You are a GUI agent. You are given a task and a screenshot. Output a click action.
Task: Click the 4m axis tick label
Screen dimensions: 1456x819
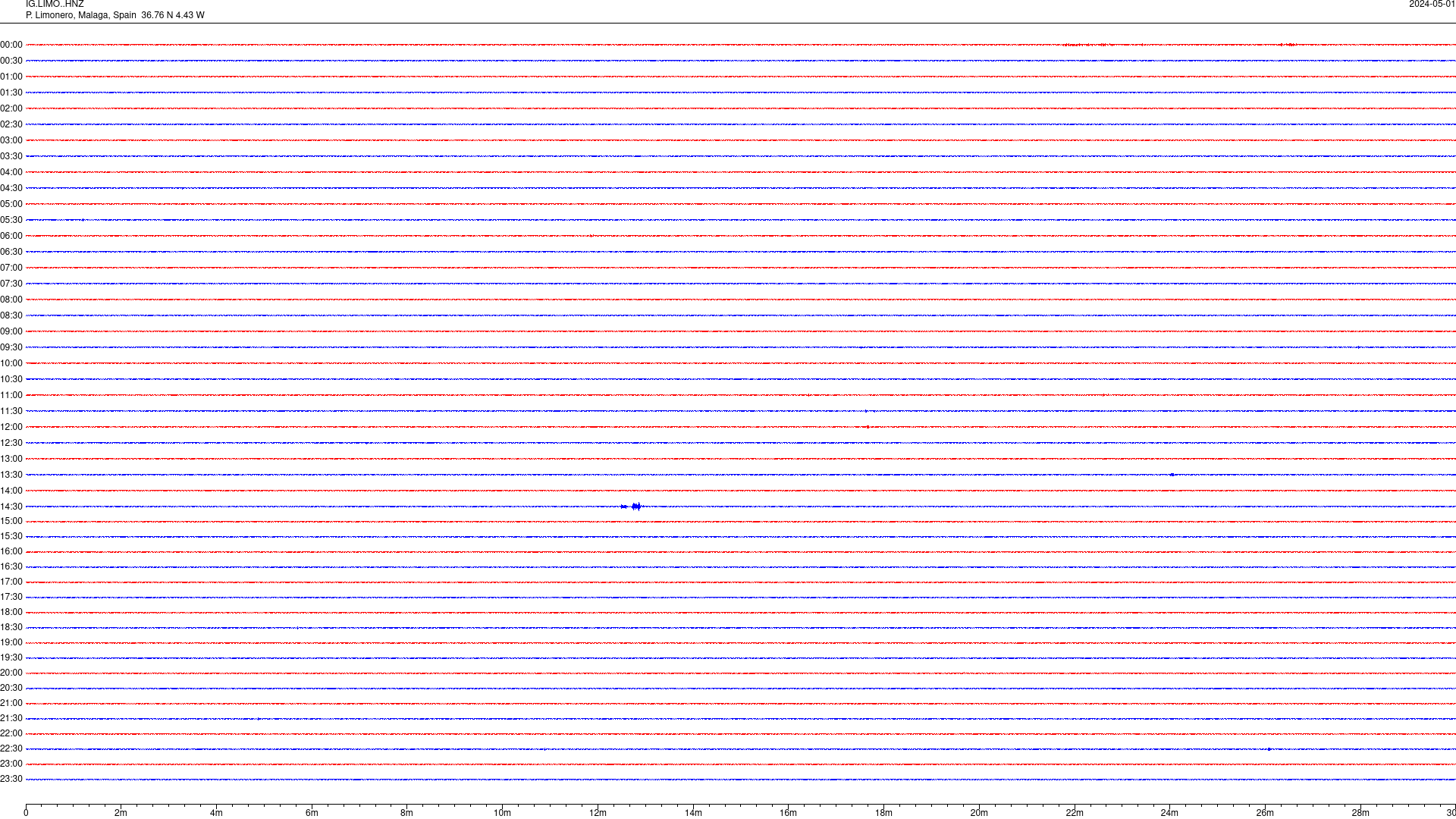pos(217,813)
